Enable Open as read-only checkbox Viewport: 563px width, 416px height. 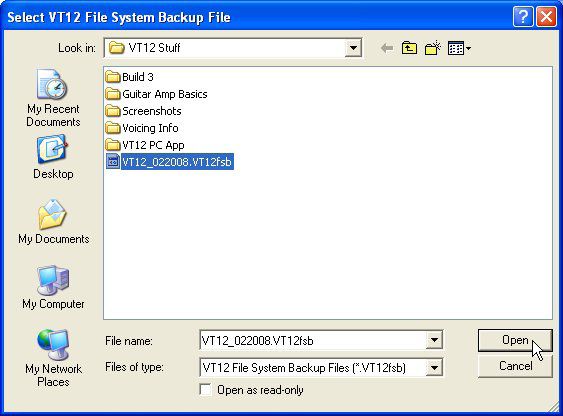point(206,390)
